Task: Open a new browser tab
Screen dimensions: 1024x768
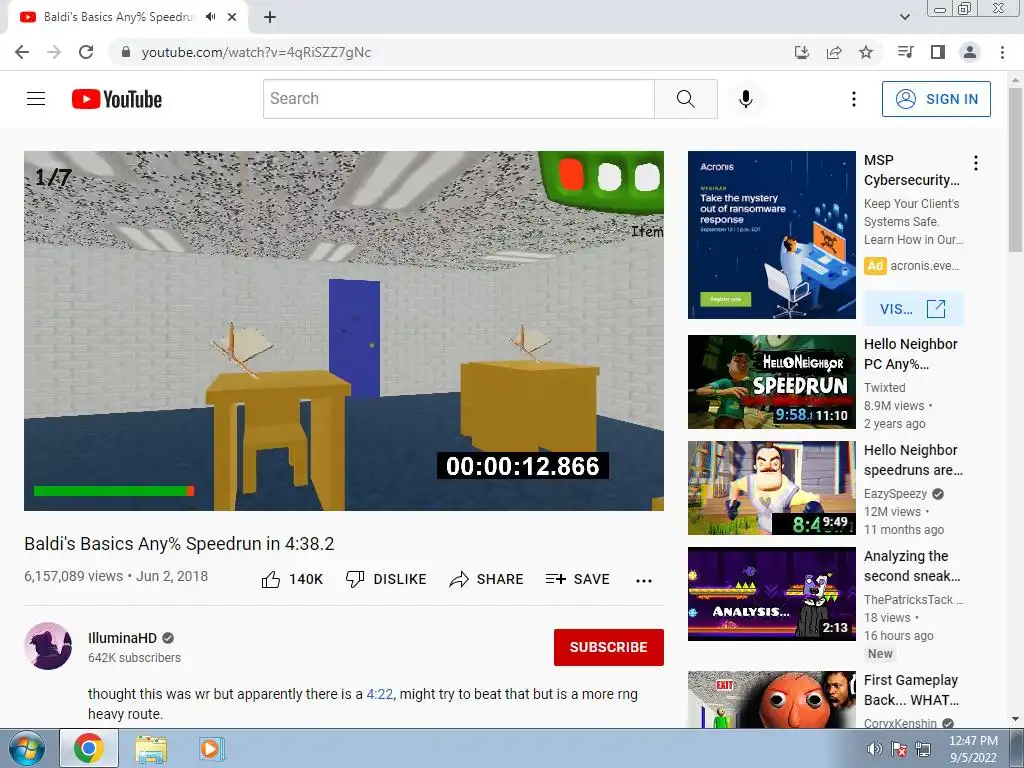Action: tap(270, 17)
